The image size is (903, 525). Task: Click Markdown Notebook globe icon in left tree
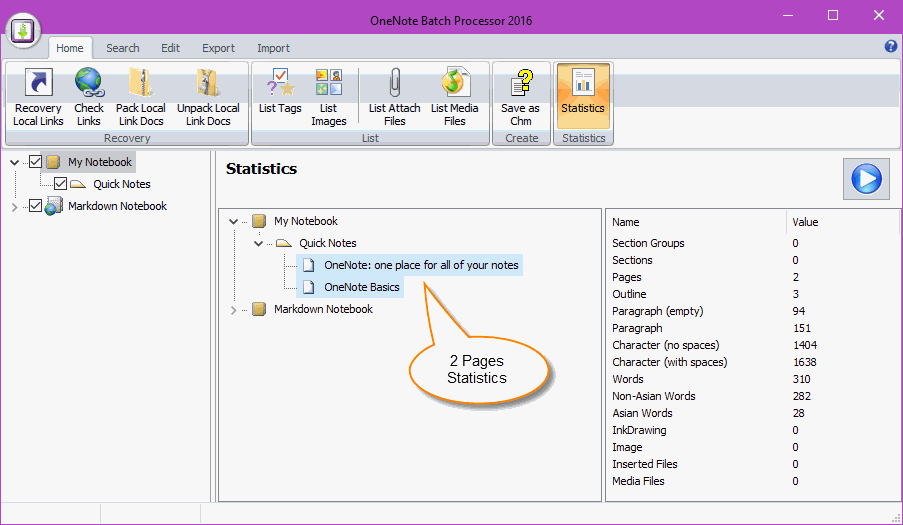click(53, 206)
